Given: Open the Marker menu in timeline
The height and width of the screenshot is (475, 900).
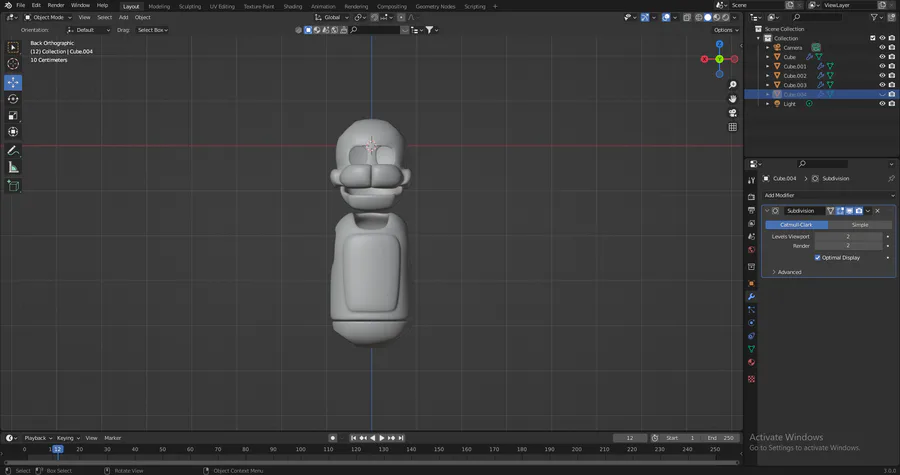Looking at the screenshot, I should click(112, 438).
